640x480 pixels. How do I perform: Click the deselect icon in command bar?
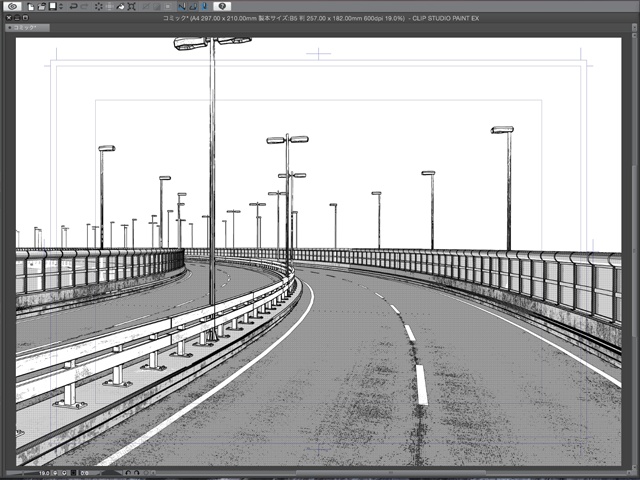[145, 7]
